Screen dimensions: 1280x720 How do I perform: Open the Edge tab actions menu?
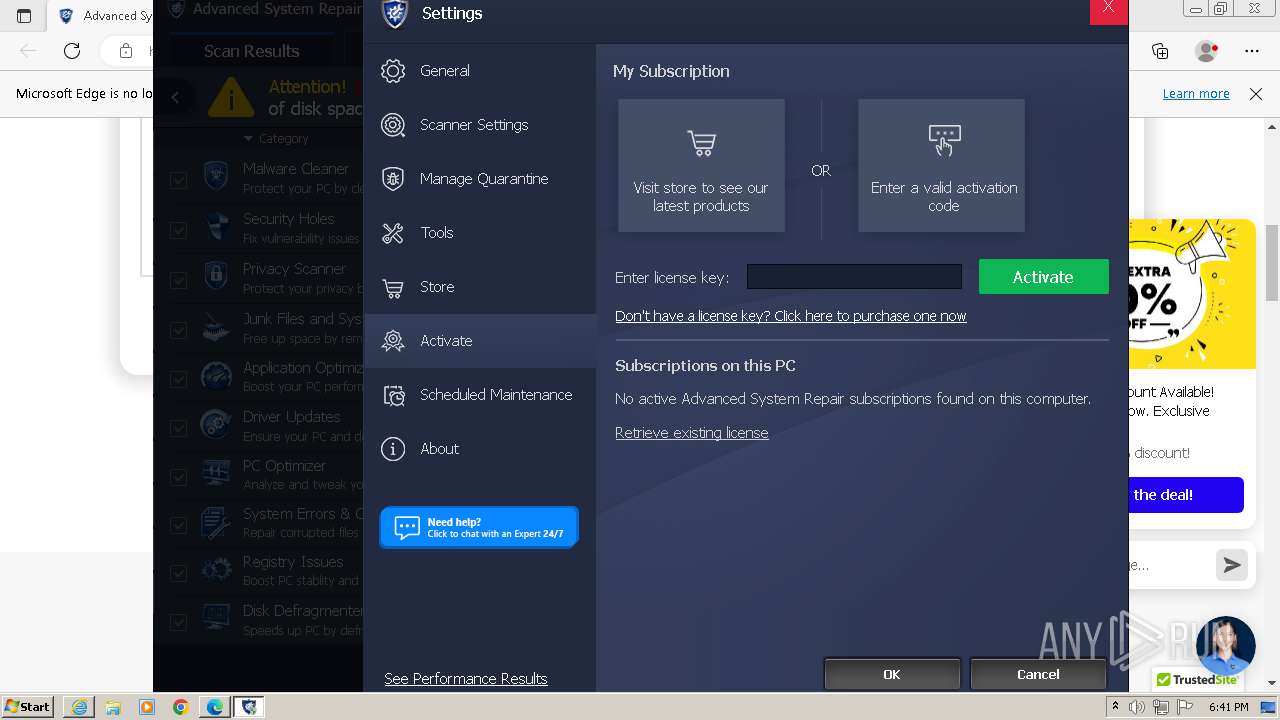pos(24,15)
